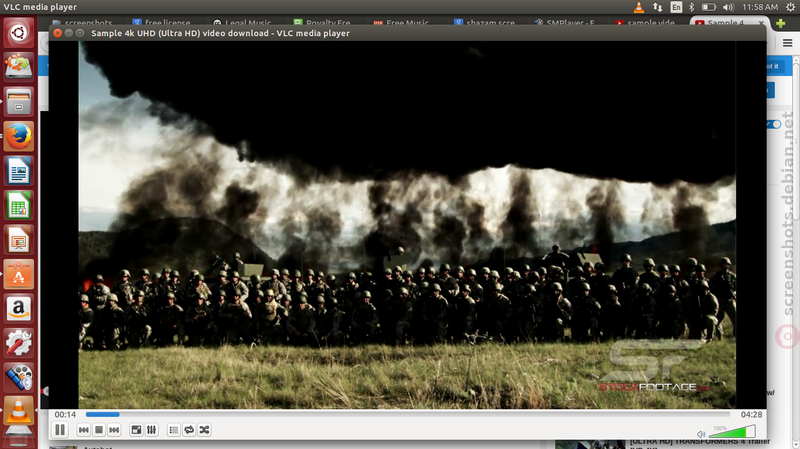Open LibreOffice Writer from launcher

point(18,171)
